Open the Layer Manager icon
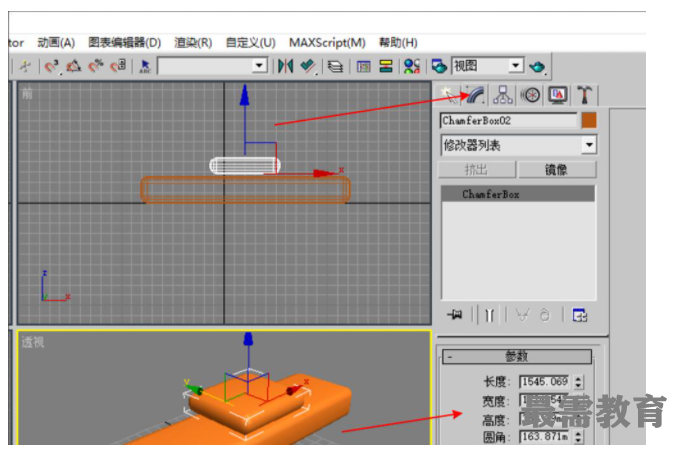 click(335, 67)
